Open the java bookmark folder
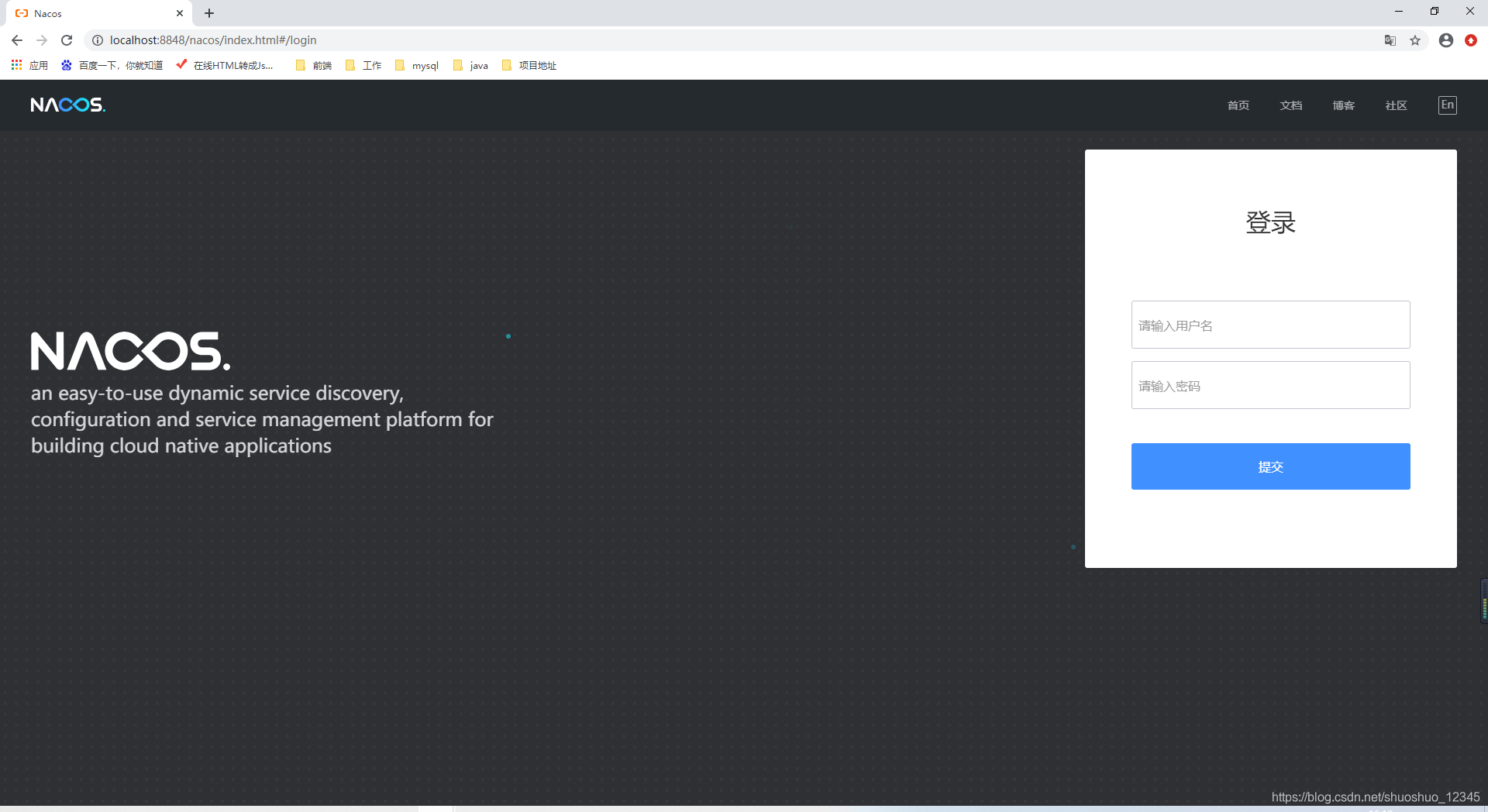This screenshot has height=812, width=1488. coord(470,66)
